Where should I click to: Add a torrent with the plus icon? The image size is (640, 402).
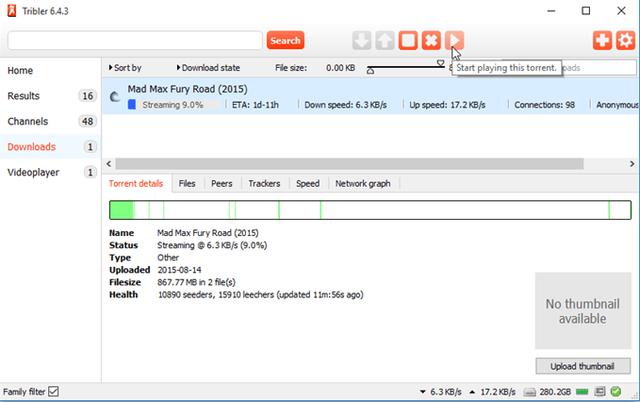click(602, 40)
